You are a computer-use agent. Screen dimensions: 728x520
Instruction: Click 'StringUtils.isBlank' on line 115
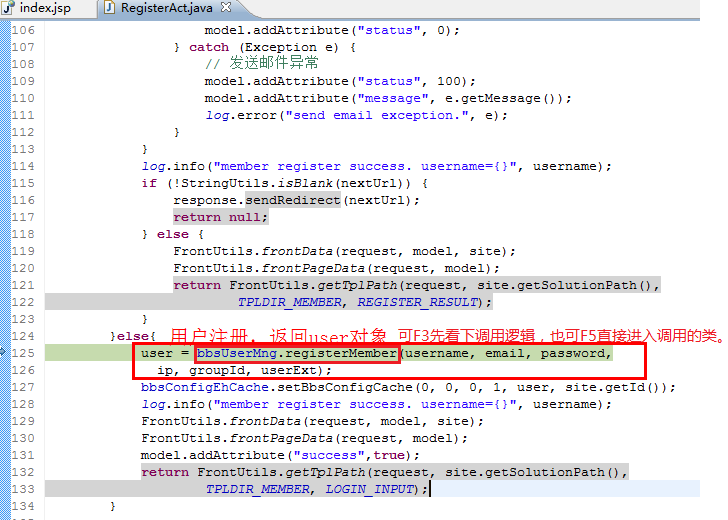pyautogui.click(x=257, y=183)
